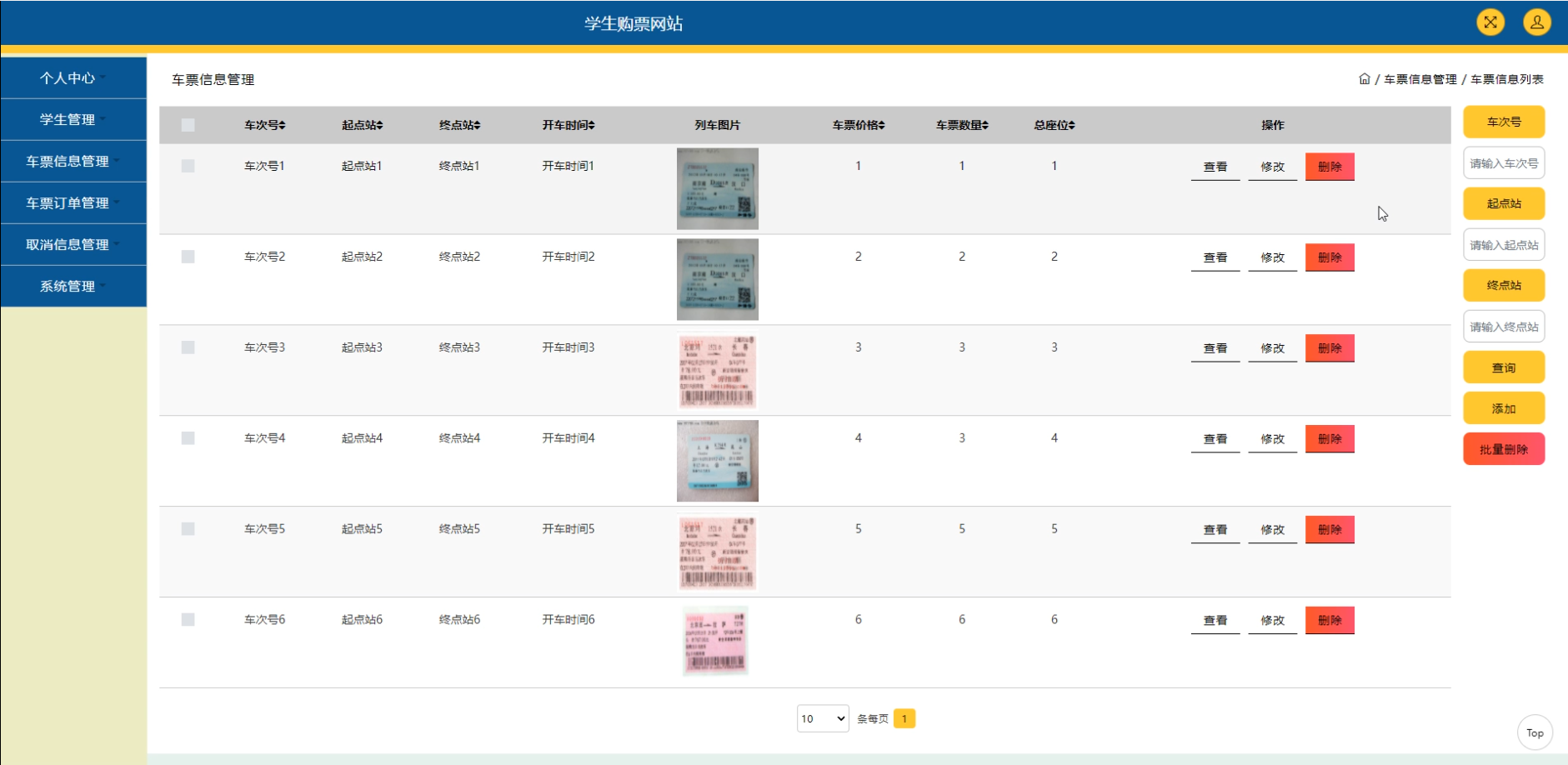Click the 车次号 yellow label button

point(1504,122)
